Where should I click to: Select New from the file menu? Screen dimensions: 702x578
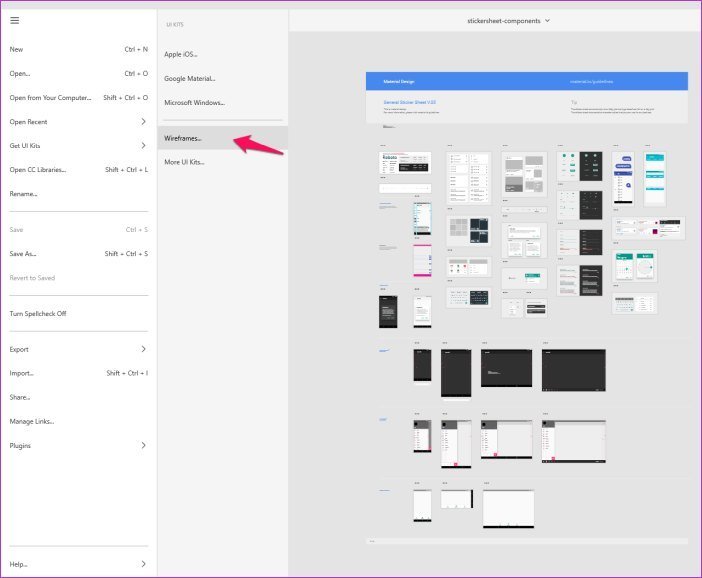(x=78, y=49)
